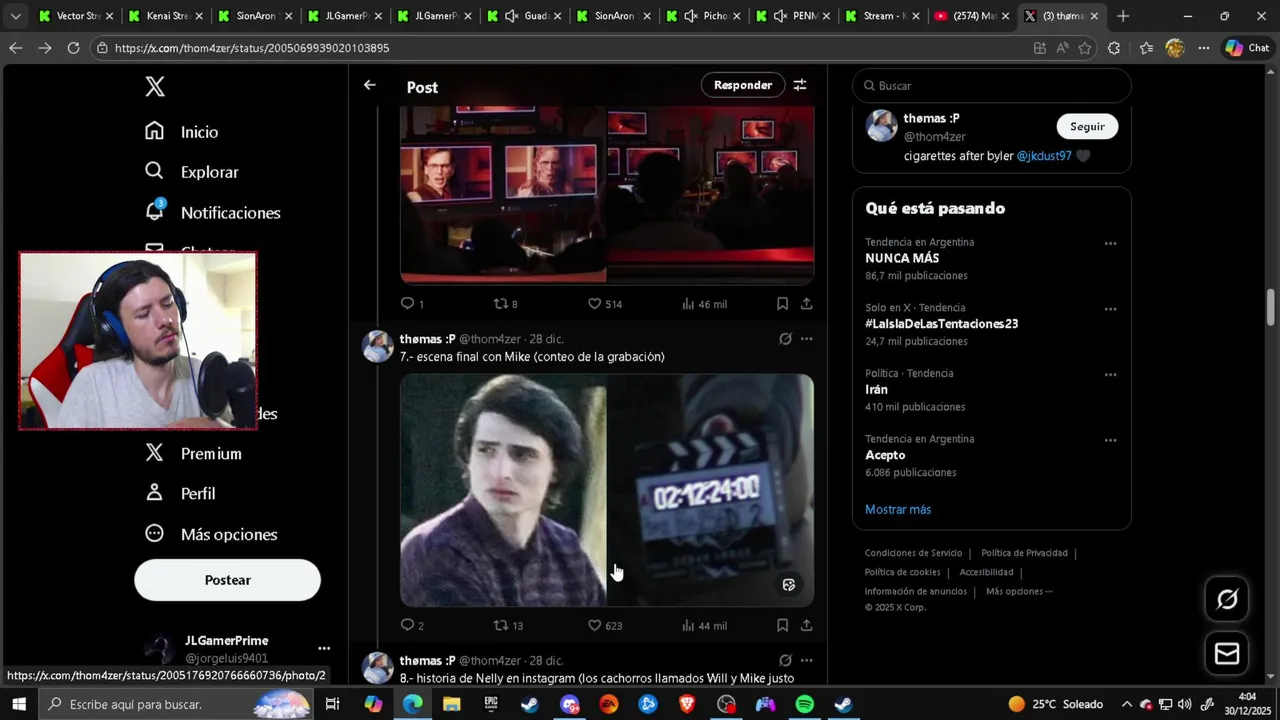1280x720 pixels.
Task: View analytics showing 46 mil
Action: coord(704,303)
